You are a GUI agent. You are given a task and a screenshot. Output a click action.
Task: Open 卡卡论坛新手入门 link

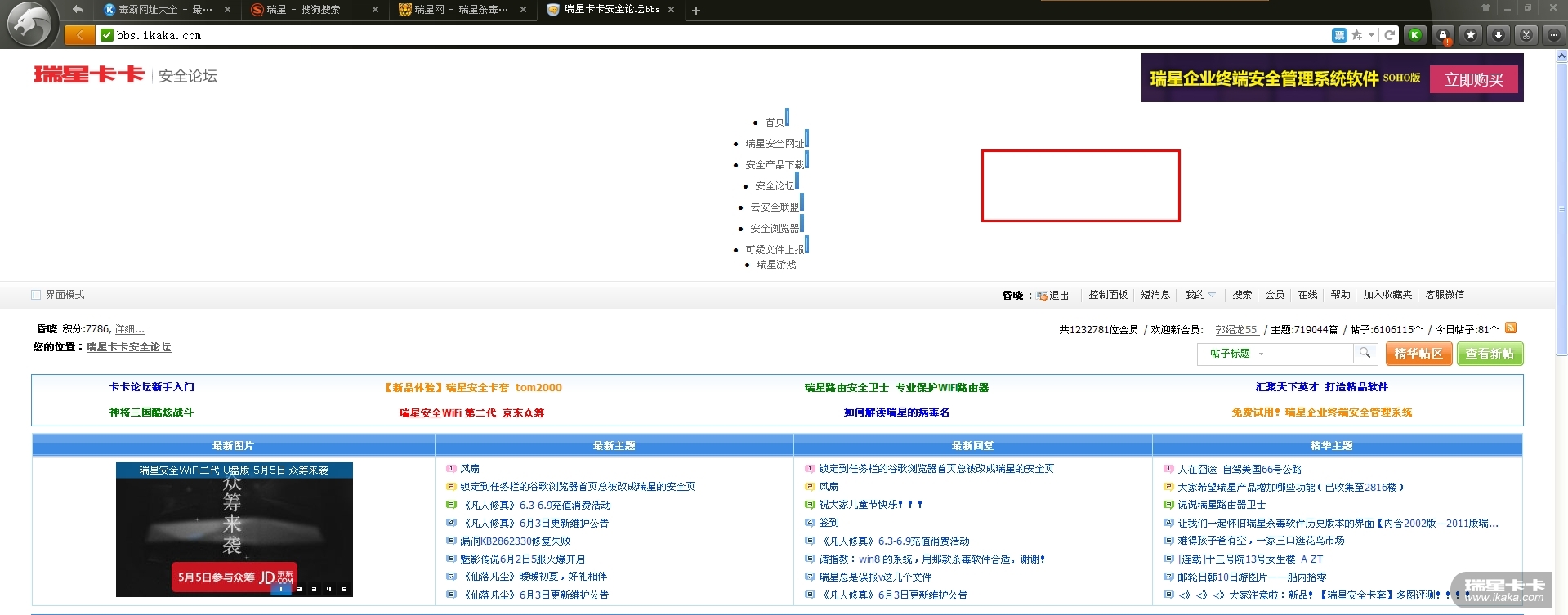click(152, 387)
